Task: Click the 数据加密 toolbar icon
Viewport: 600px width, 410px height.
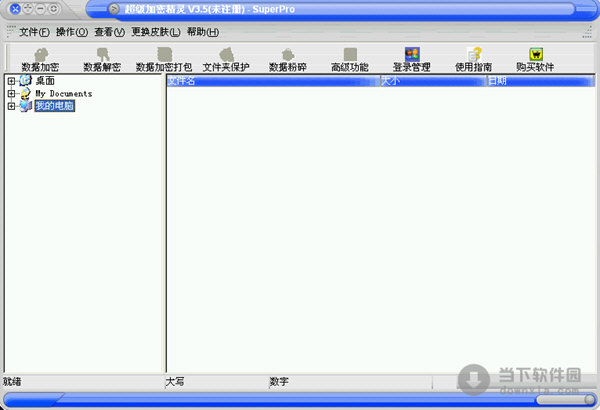Action: (x=41, y=55)
